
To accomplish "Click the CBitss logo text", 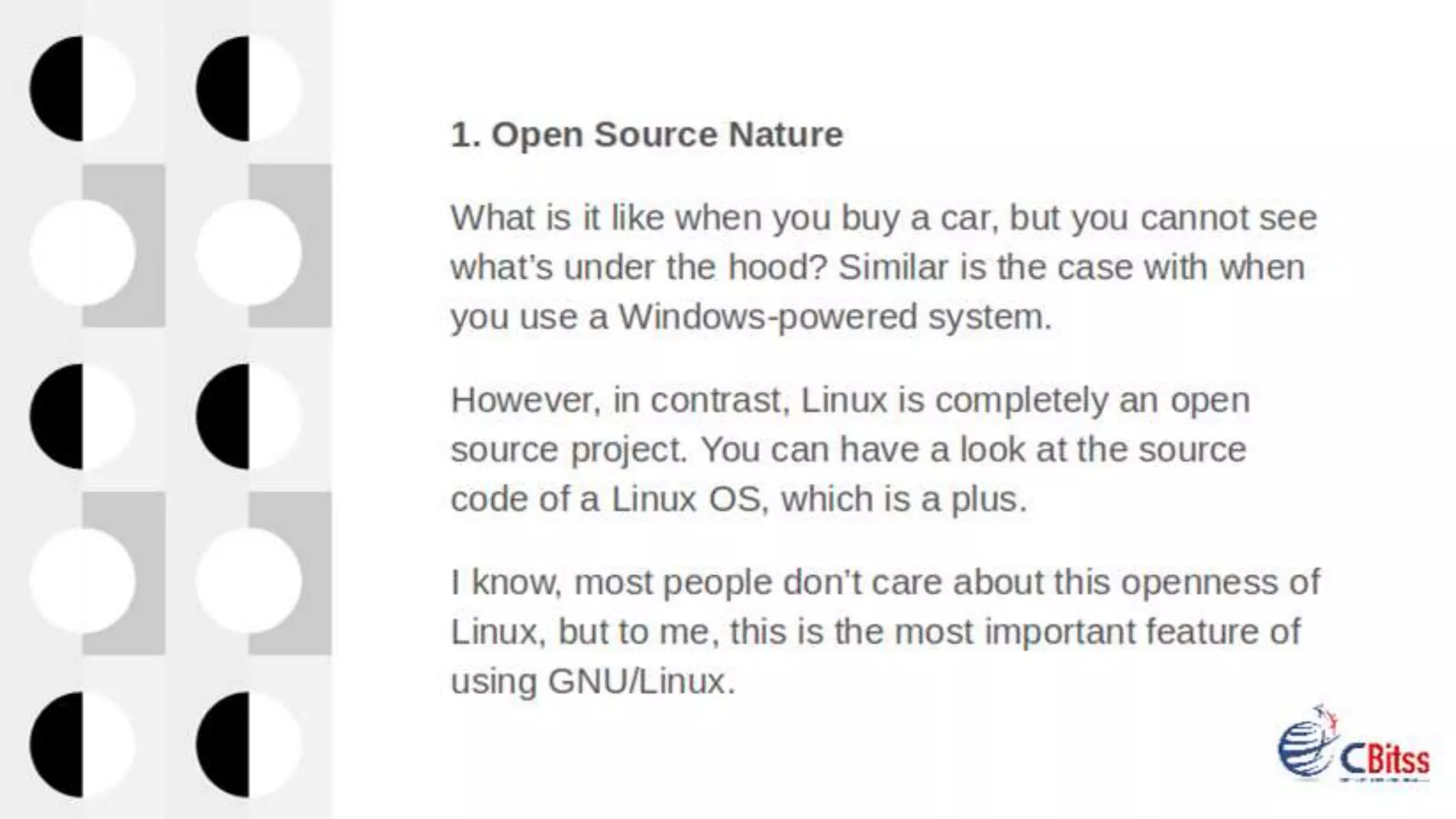I will point(1385,761).
